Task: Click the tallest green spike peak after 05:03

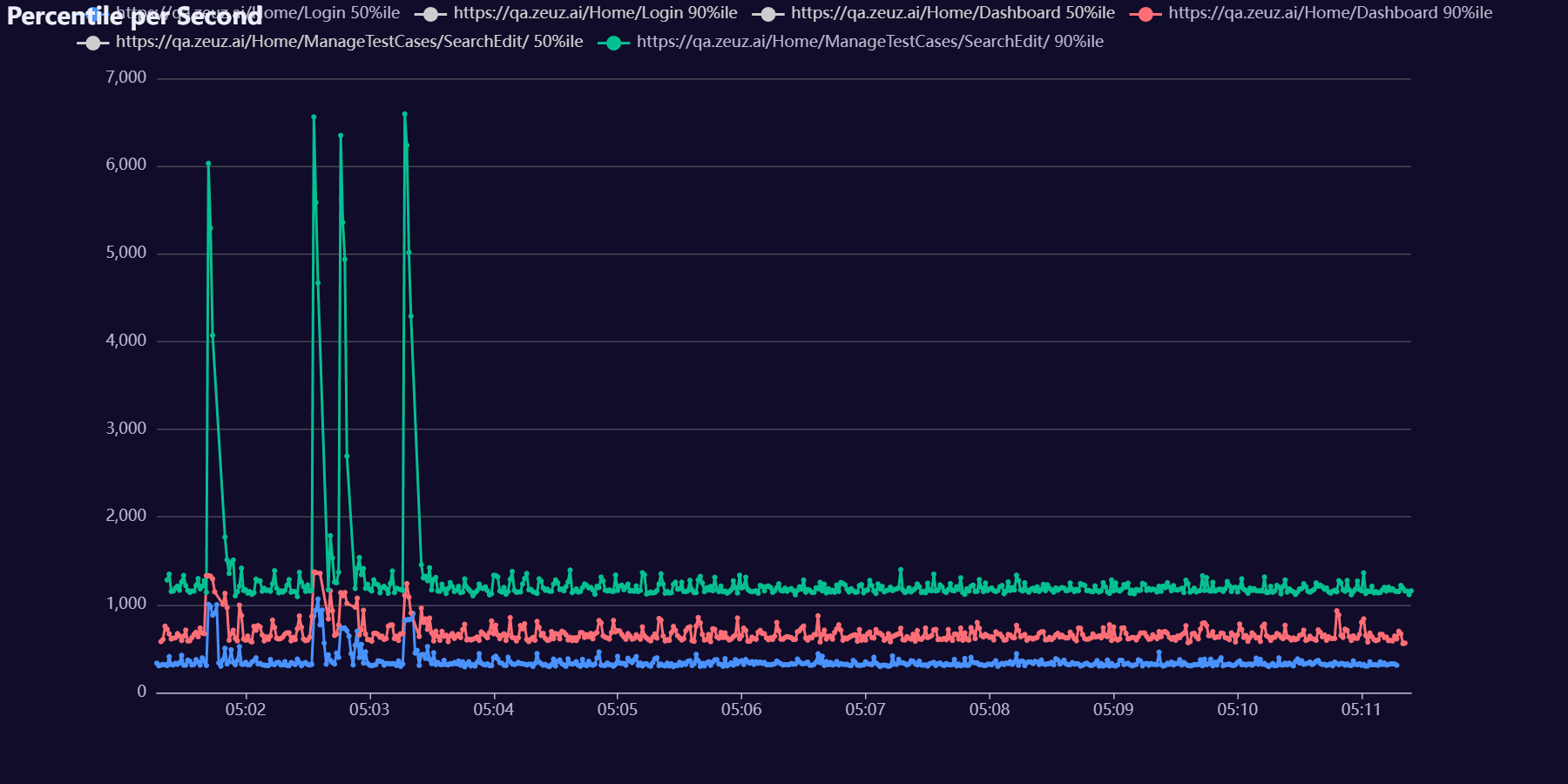Action: (404, 114)
